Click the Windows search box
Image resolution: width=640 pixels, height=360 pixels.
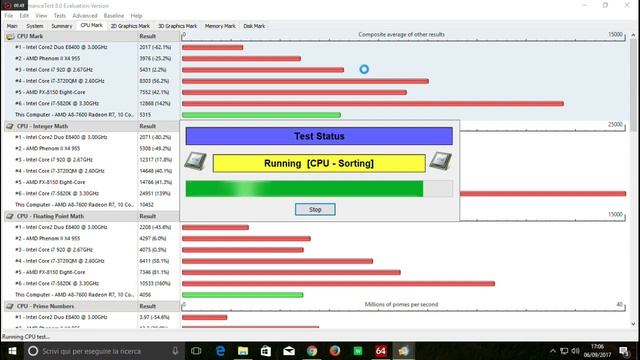pyautogui.click(x=104, y=351)
